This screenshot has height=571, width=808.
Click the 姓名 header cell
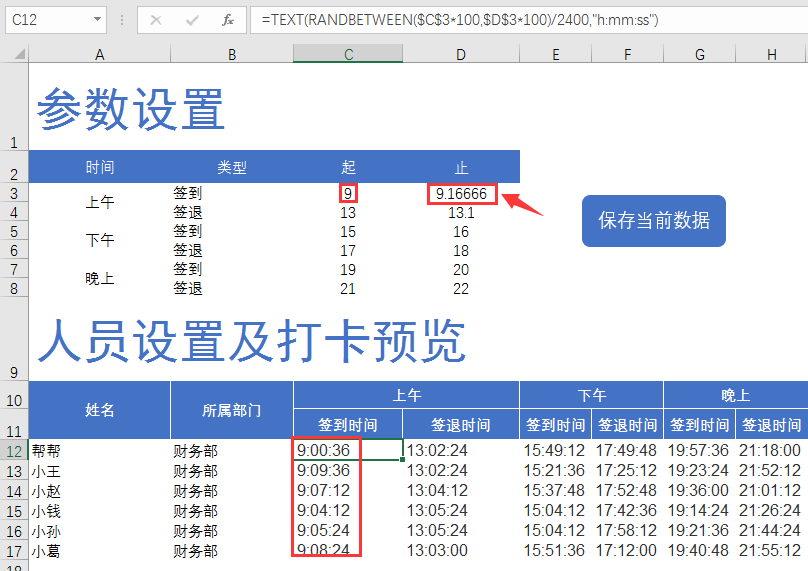99,410
